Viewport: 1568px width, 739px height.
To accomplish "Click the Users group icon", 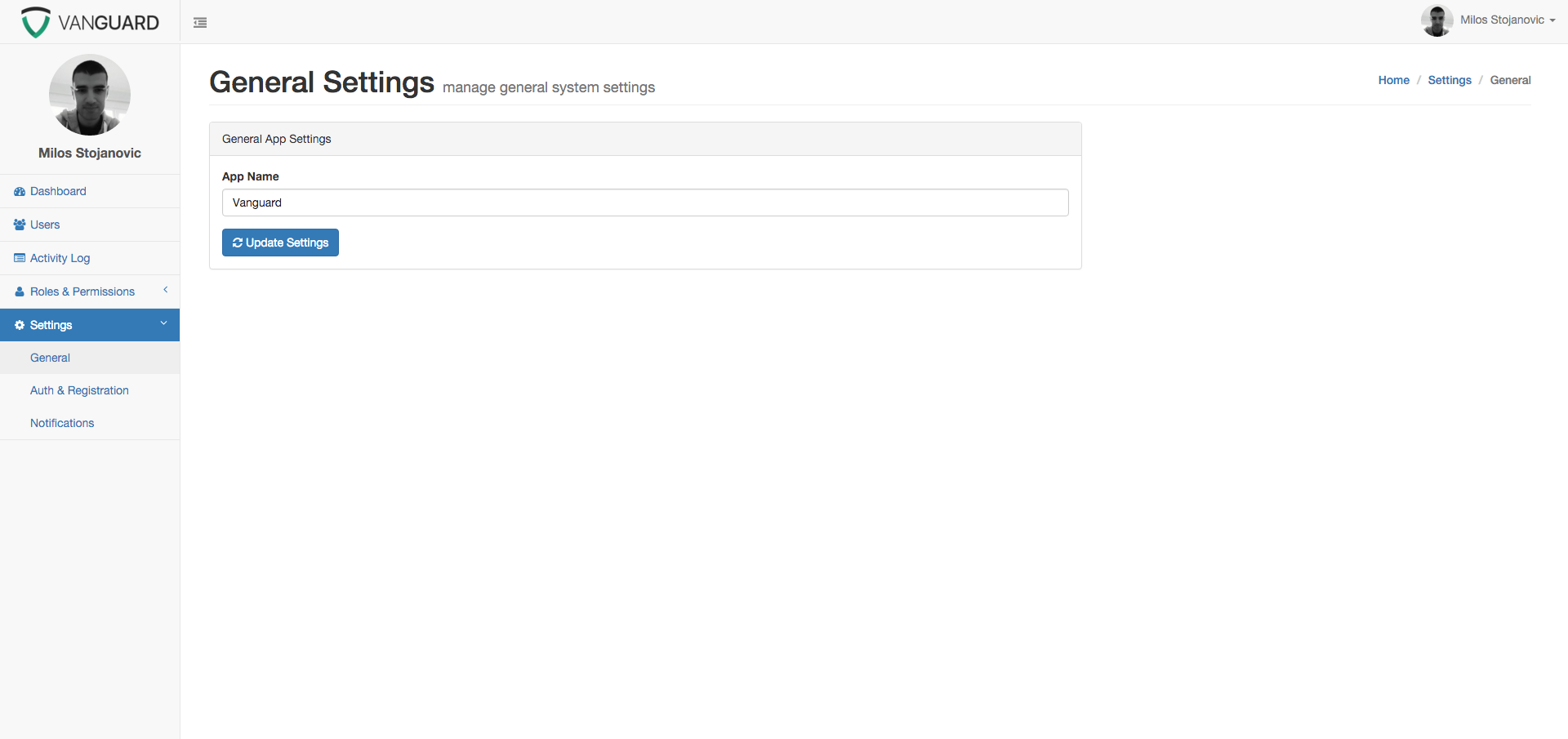I will (20, 225).
